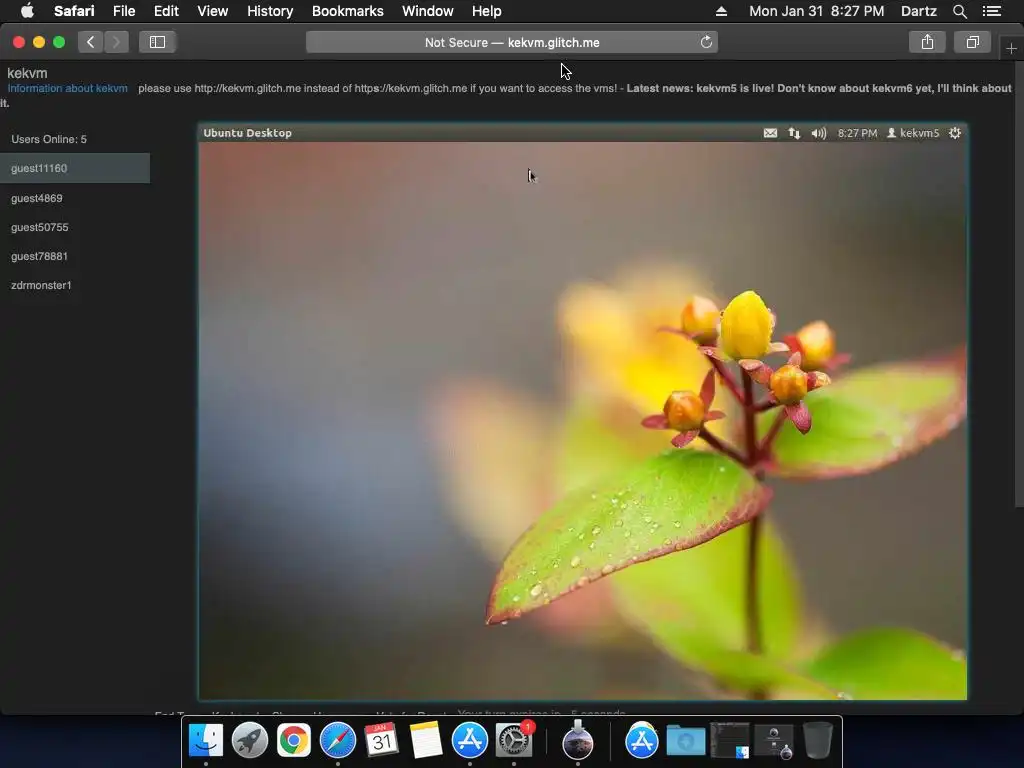Select user guest11160 in the list
Image resolution: width=1024 pixels, height=768 pixels.
coord(75,168)
